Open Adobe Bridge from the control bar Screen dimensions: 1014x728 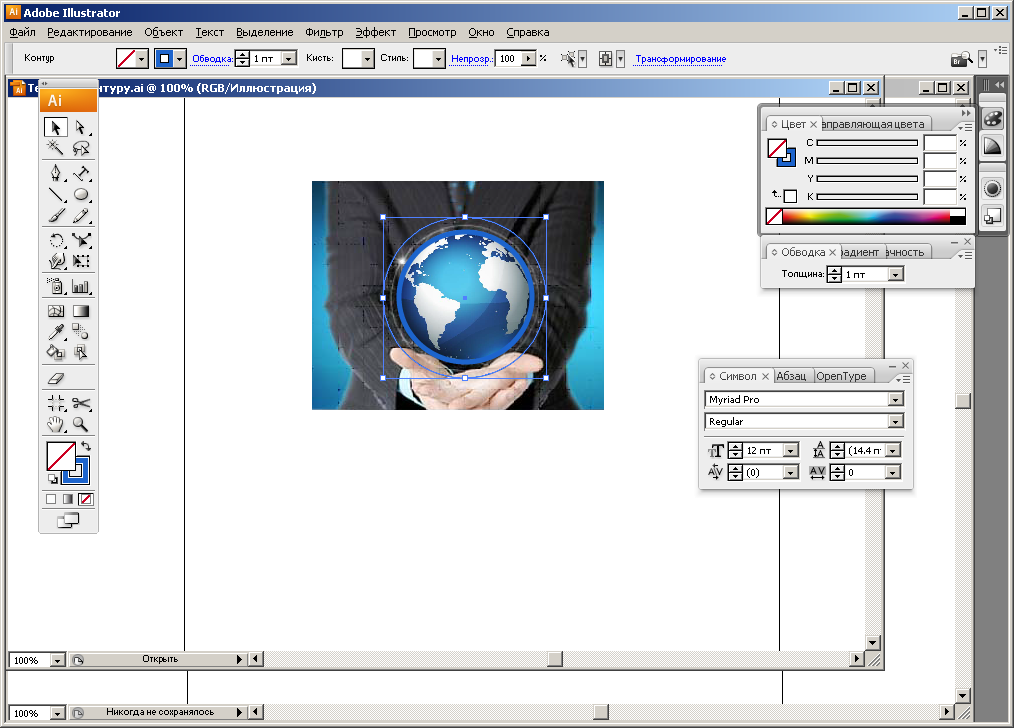pyautogui.click(x=962, y=59)
